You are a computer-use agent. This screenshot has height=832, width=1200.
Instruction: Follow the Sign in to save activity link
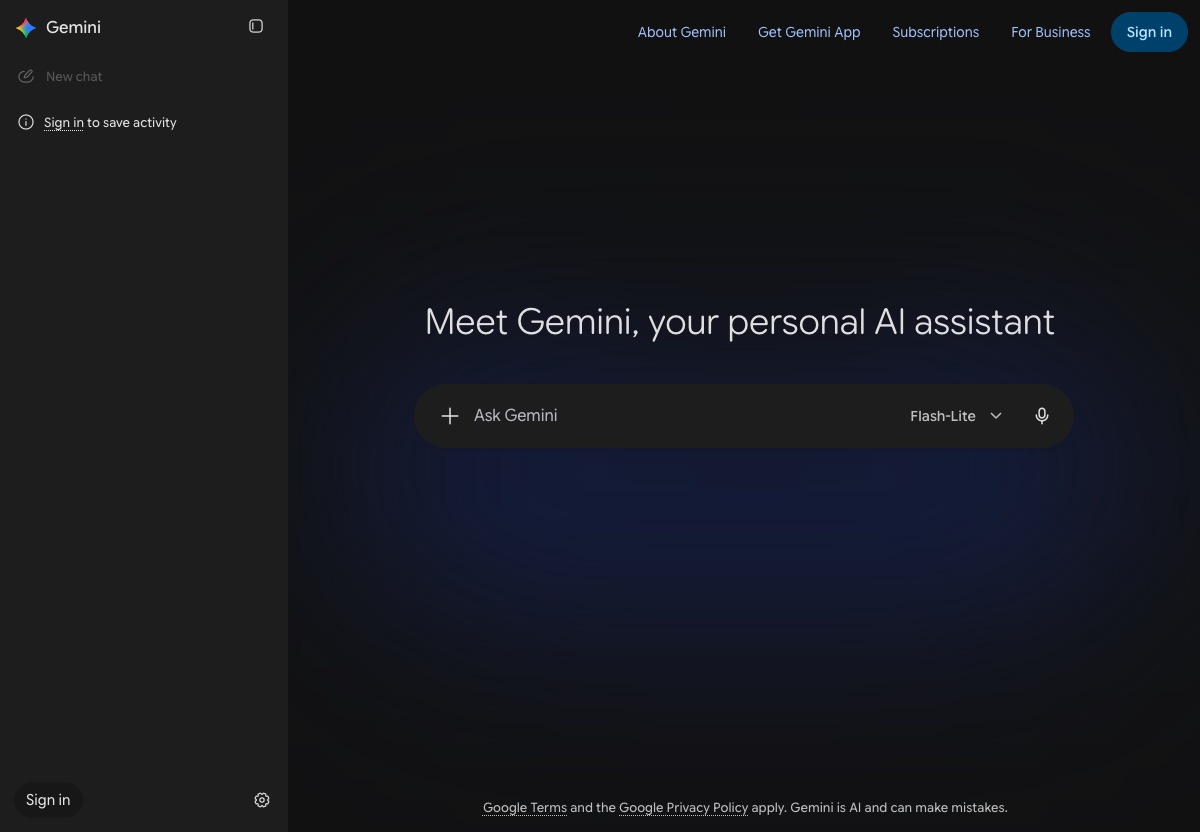coord(64,122)
